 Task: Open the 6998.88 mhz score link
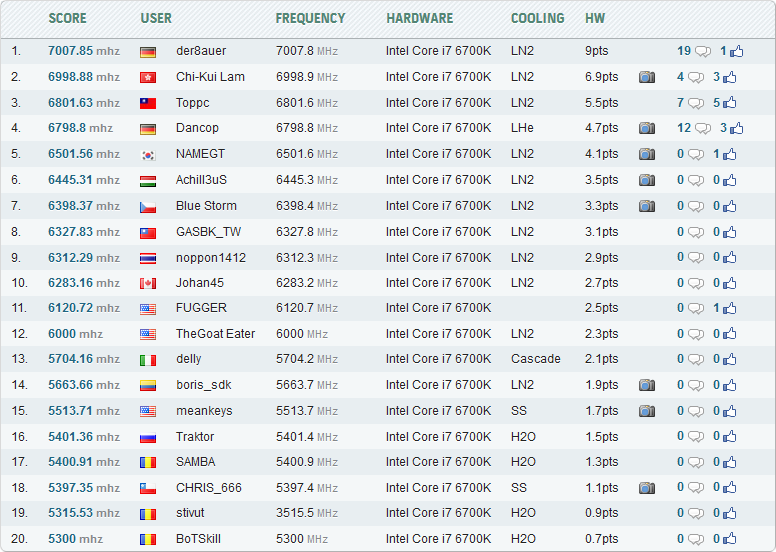tap(84, 77)
